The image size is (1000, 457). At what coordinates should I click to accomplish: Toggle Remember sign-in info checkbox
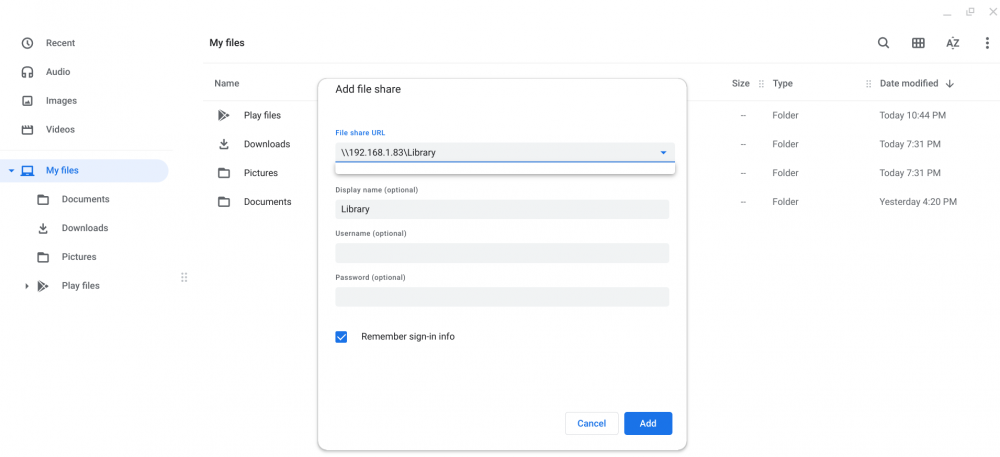click(341, 337)
